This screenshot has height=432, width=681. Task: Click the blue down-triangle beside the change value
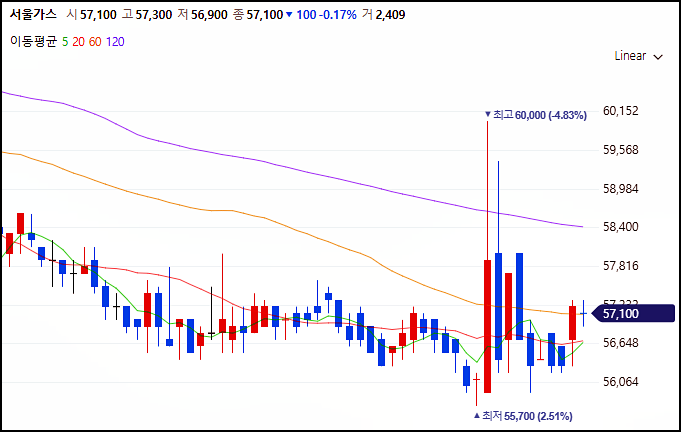pyautogui.click(x=289, y=15)
